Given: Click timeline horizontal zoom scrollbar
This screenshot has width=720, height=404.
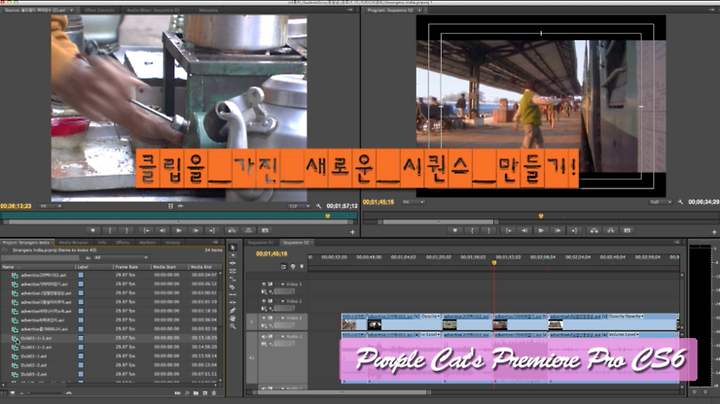Looking at the screenshot, I should click(x=343, y=393).
